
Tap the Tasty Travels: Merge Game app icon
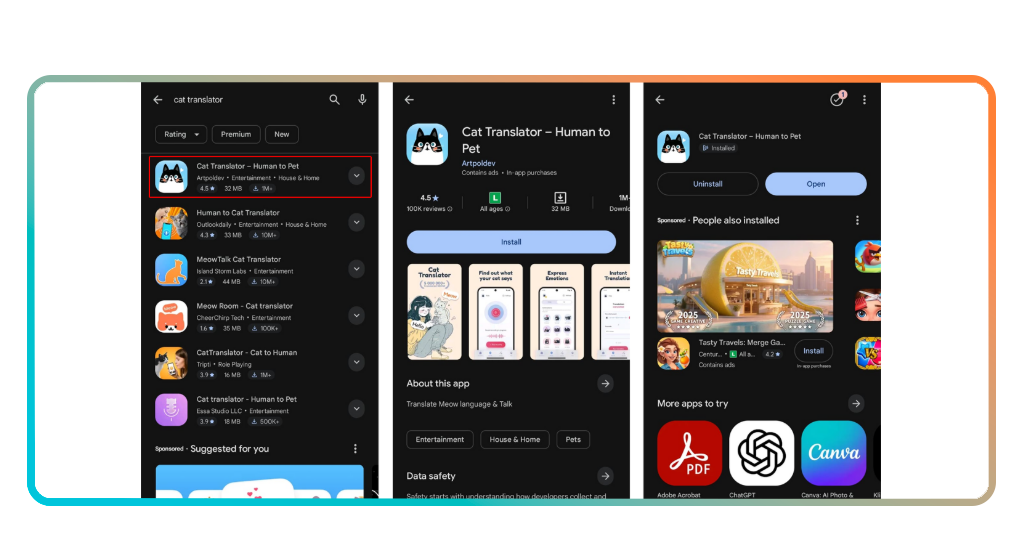point(673,353)
